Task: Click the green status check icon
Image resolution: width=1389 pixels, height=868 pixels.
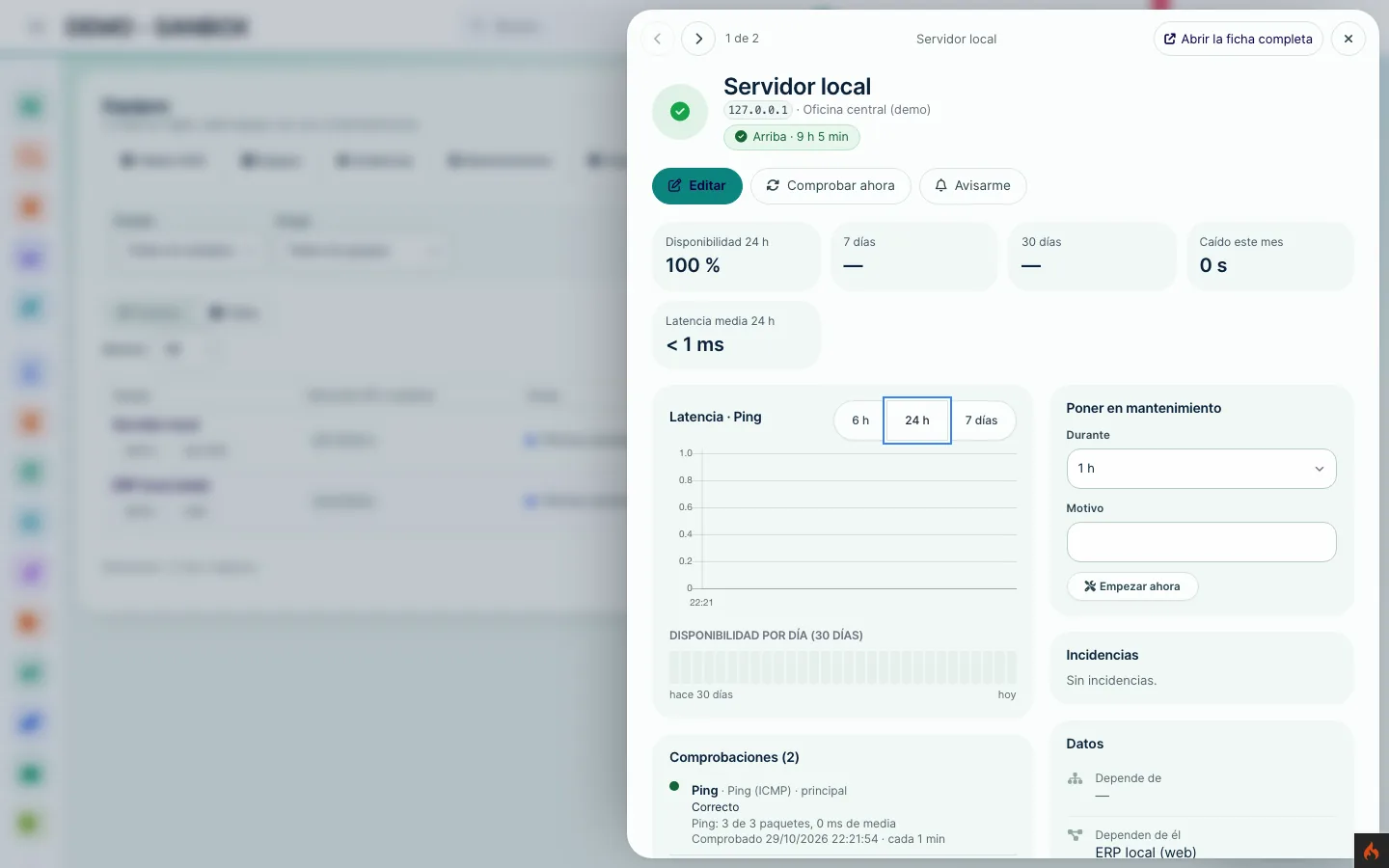Action: tap(680, 112)
